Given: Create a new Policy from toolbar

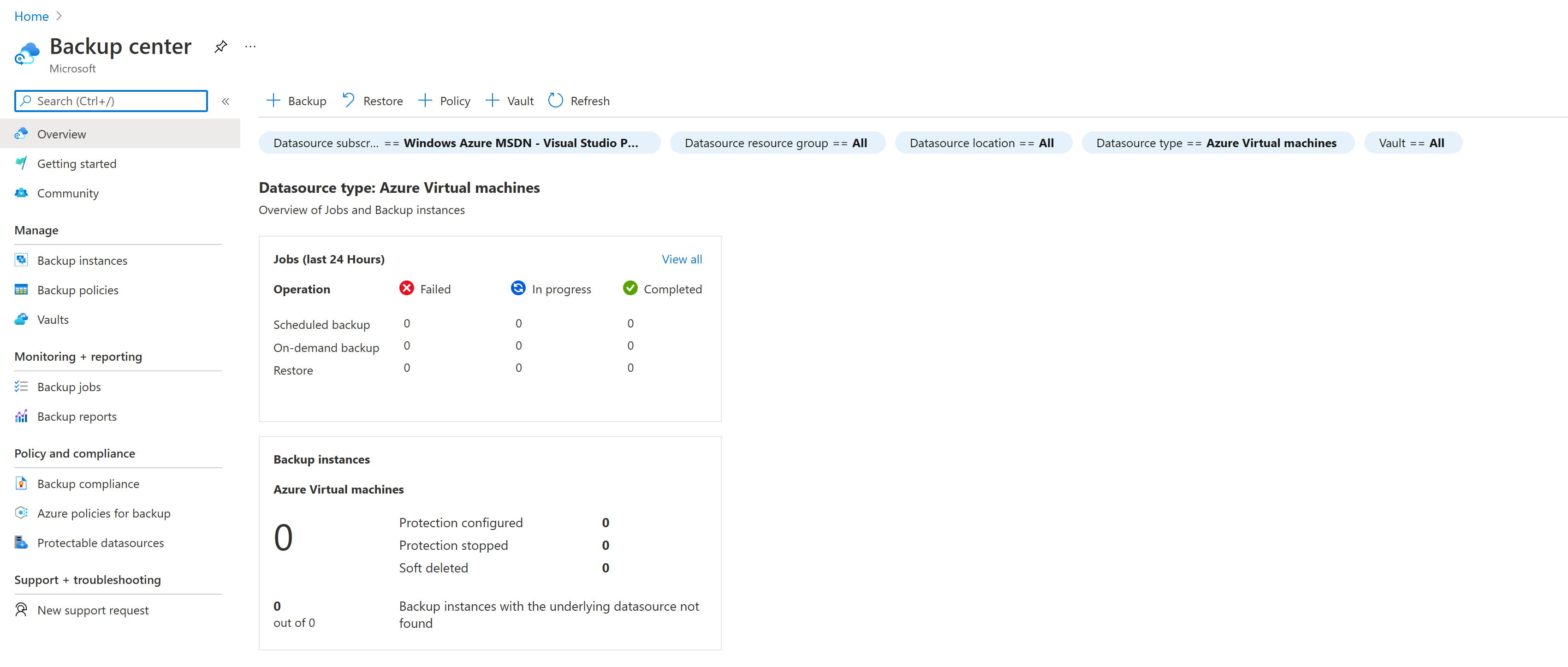Looking at the screenshot, I should point(445,101).
